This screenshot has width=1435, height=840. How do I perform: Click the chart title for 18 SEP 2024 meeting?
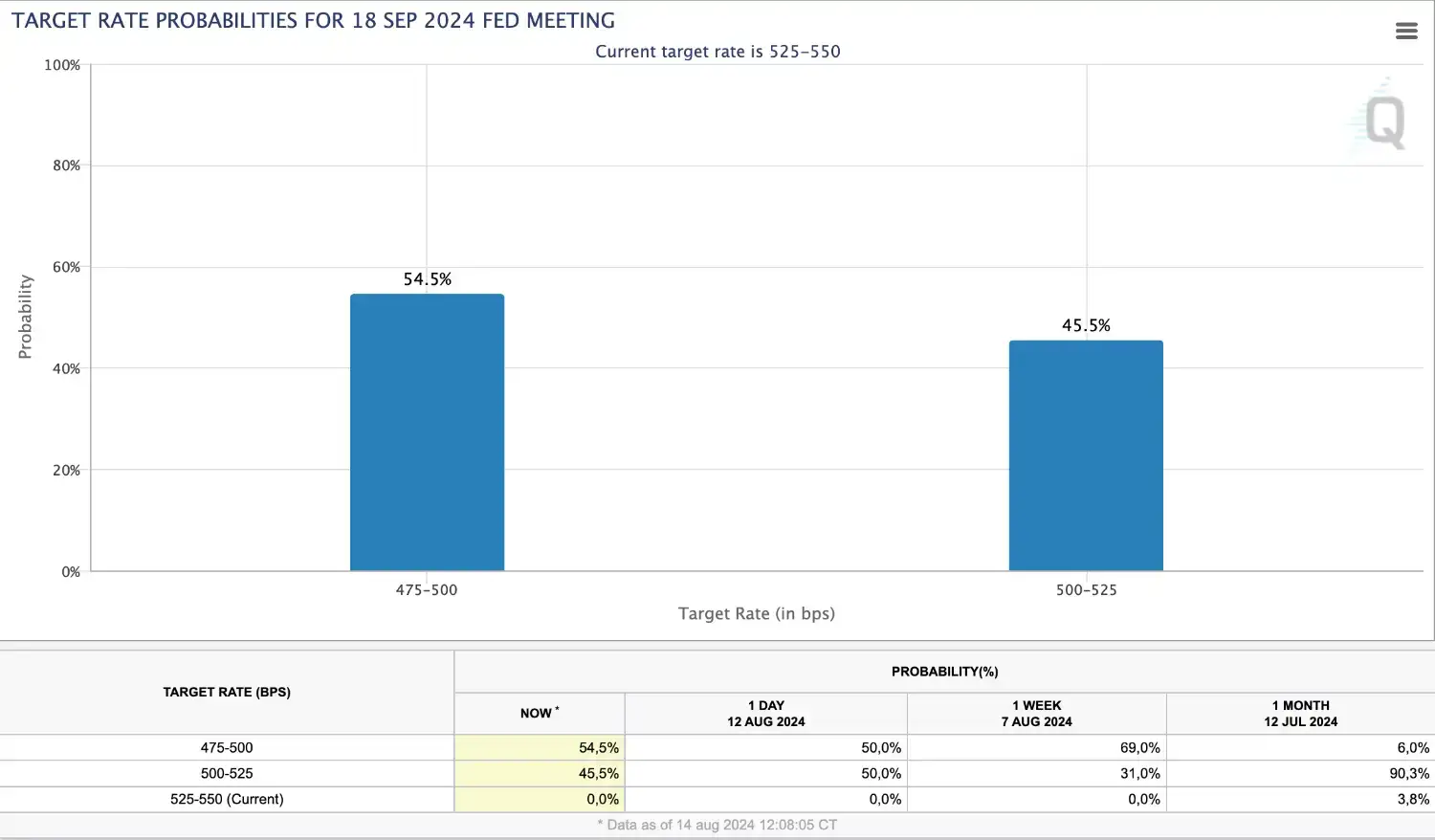[313, 20]
